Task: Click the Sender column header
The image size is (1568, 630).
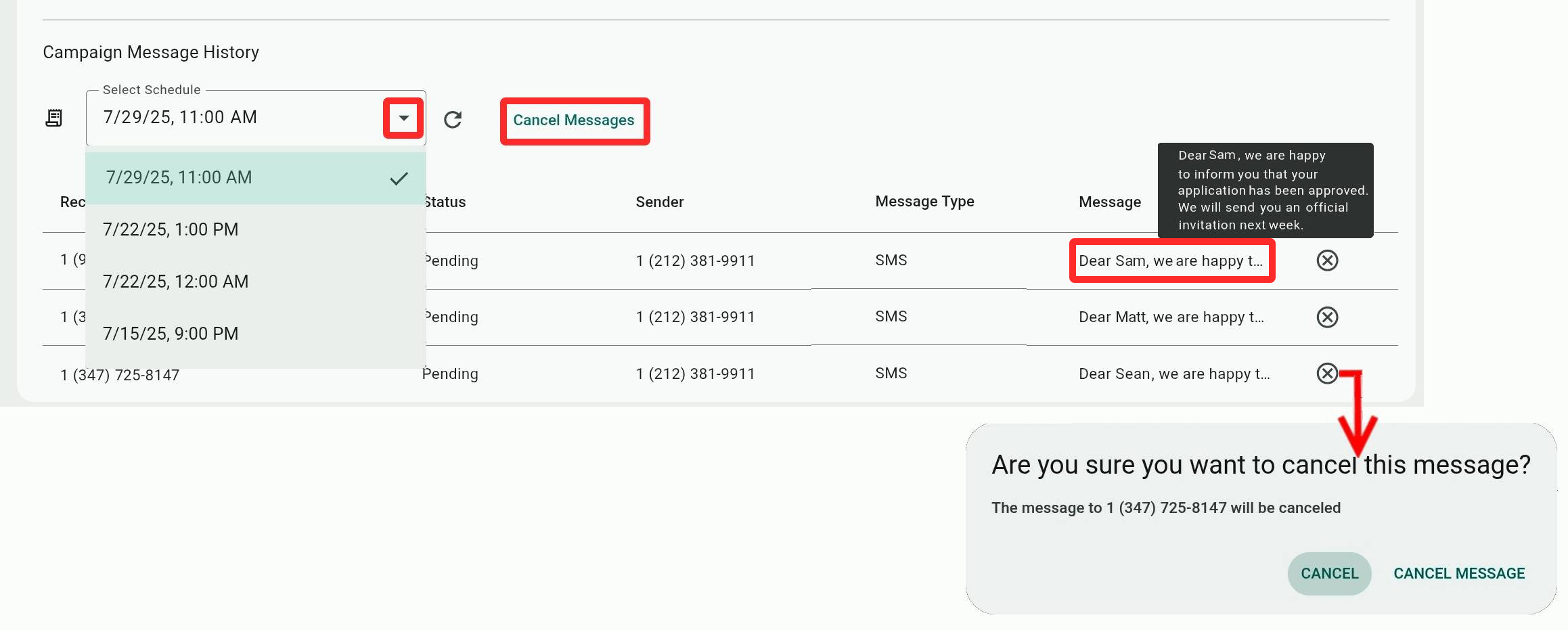Action: pyautogui.click(x=660, y=202)
